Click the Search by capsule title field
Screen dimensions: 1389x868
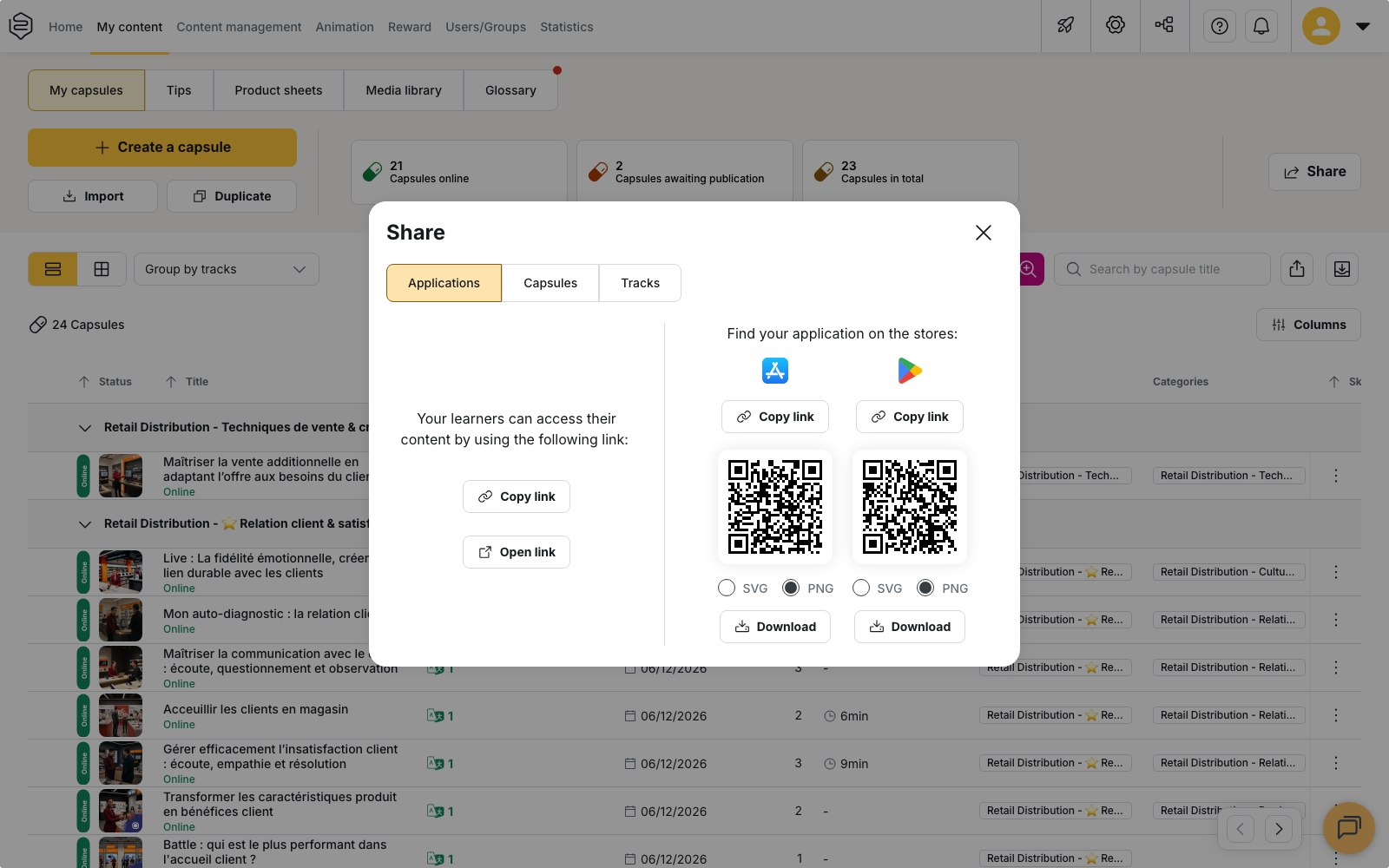coord(1162,269)
